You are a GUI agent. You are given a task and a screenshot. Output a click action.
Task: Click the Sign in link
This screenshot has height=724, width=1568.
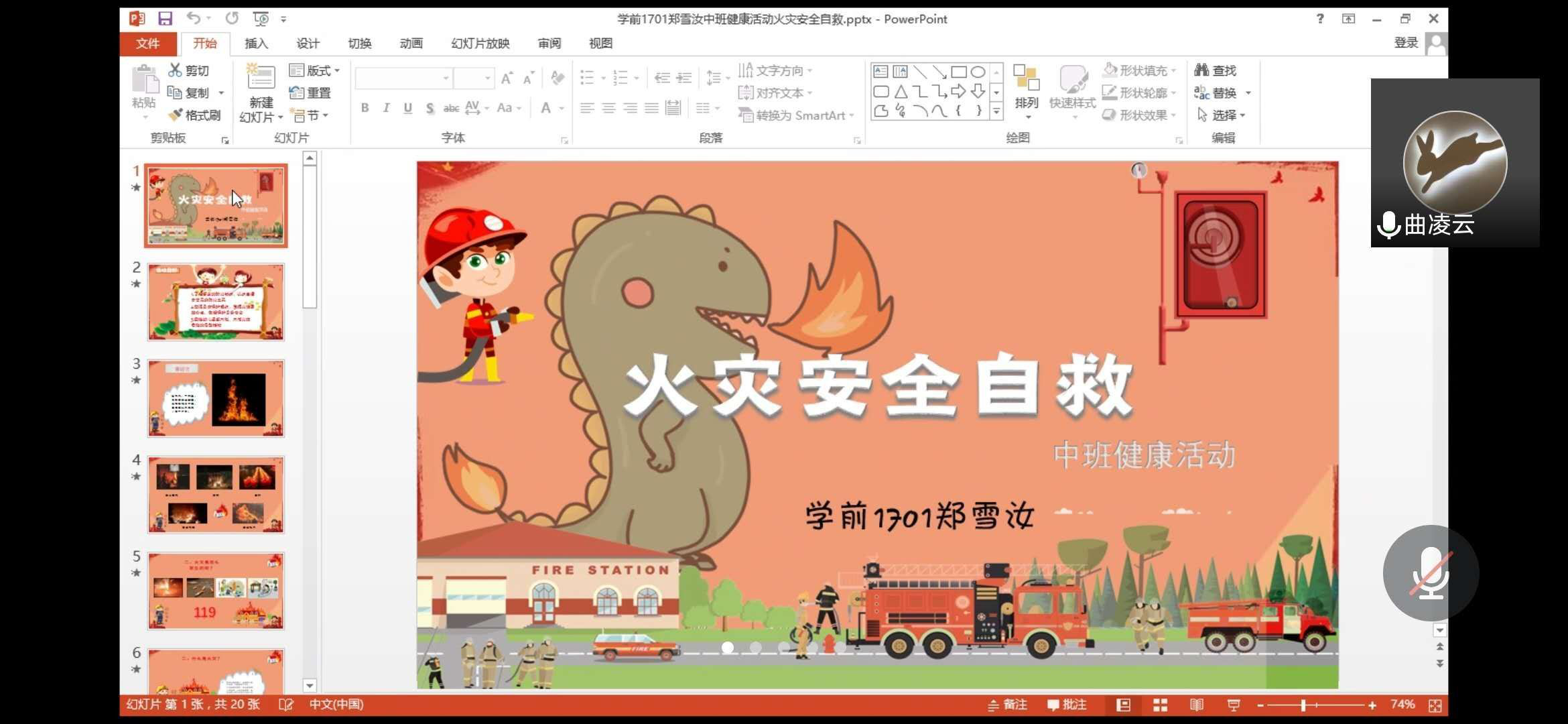click(x=1406, y=43)
